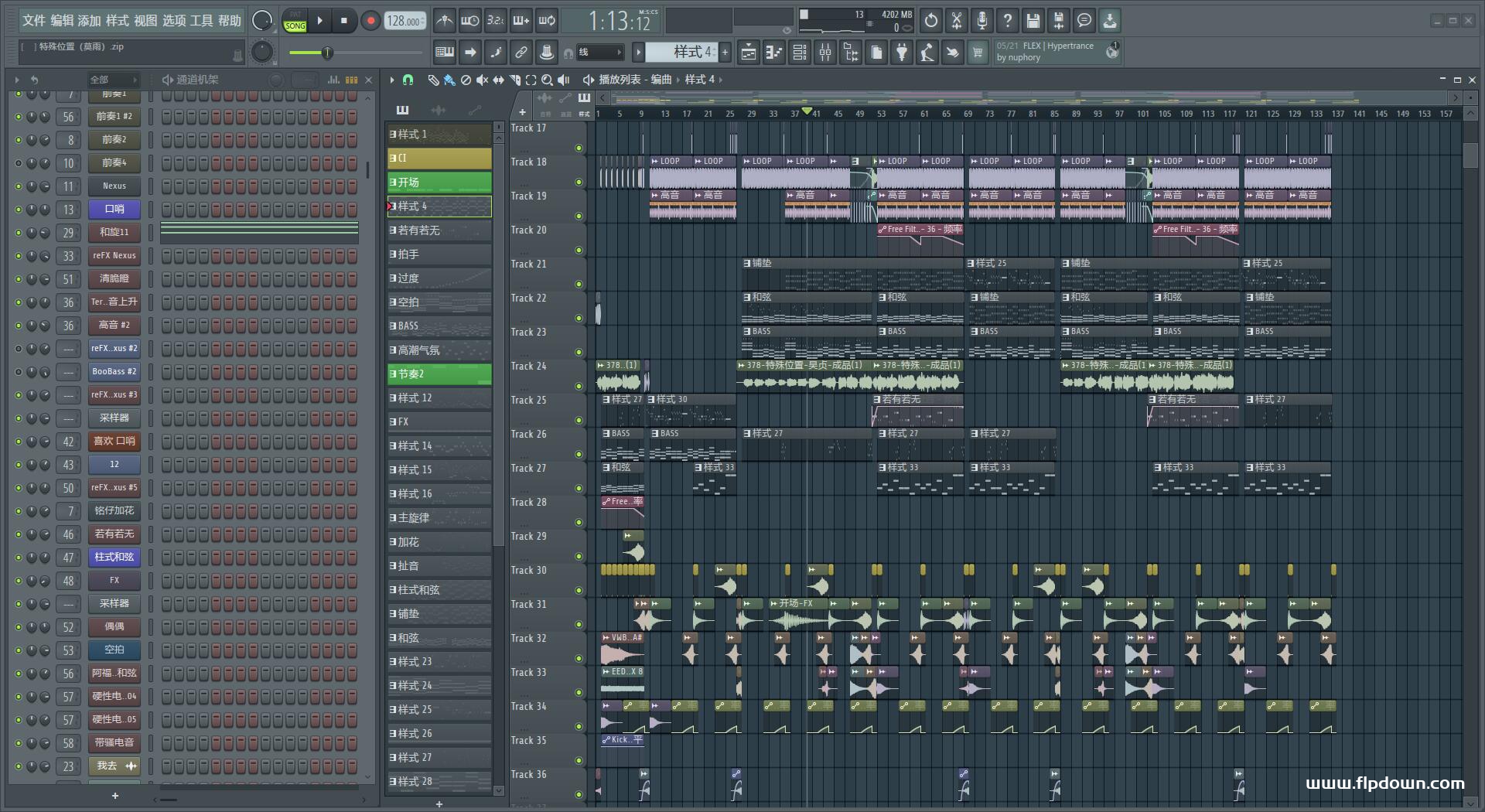The image size is (1485, 812).
Task: Select the slice tool in playlist toolbar
Action: (x=514, y=80)
